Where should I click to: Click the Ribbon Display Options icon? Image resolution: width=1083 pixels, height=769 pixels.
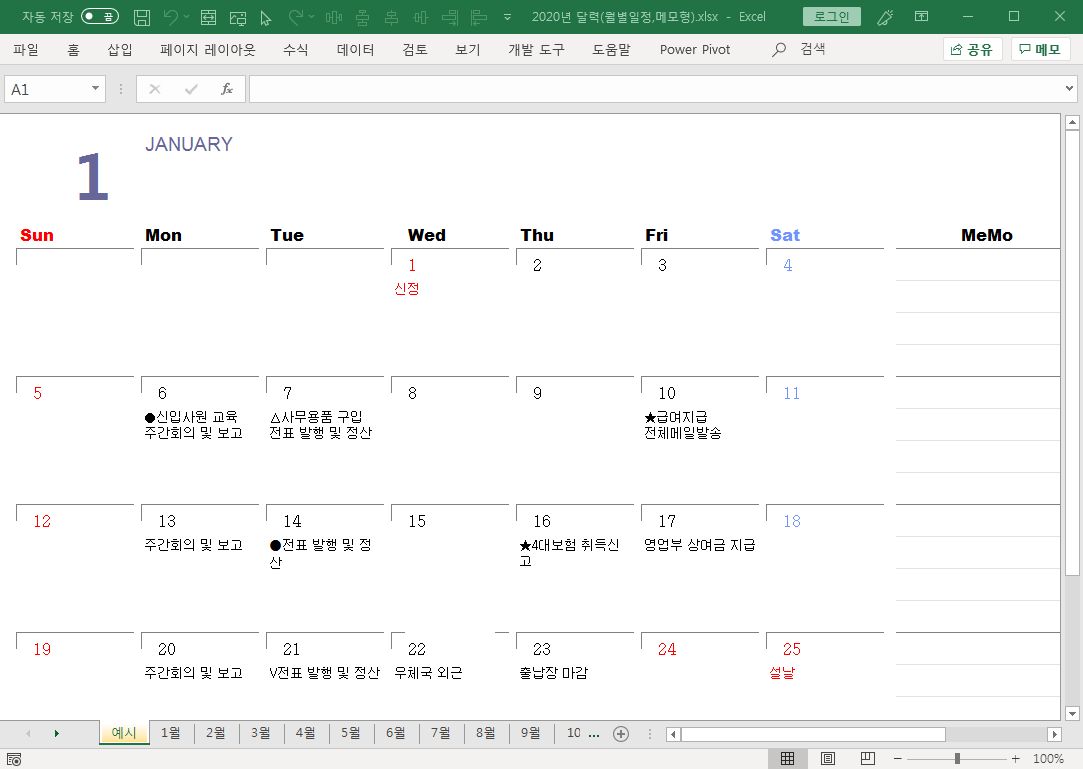921,17
